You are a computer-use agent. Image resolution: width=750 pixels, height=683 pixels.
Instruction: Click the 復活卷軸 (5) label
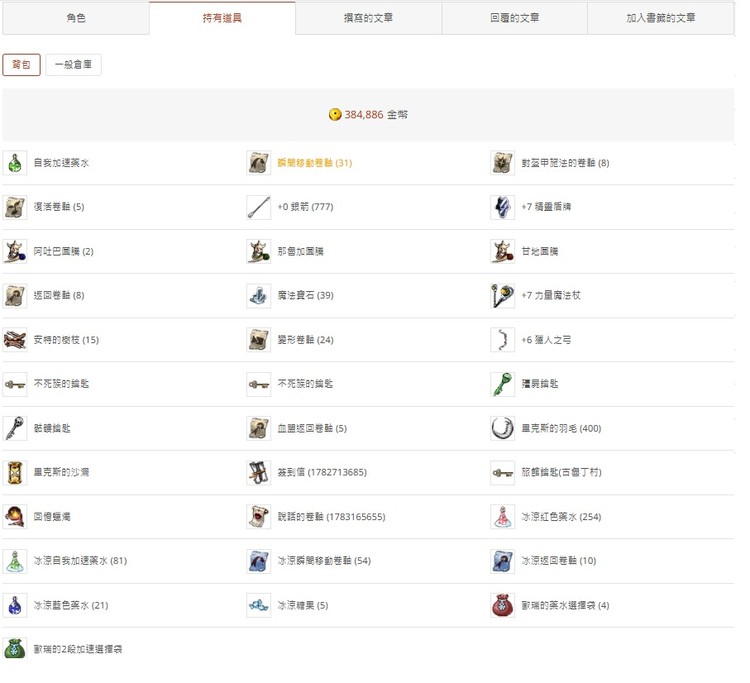click(59, 207)
